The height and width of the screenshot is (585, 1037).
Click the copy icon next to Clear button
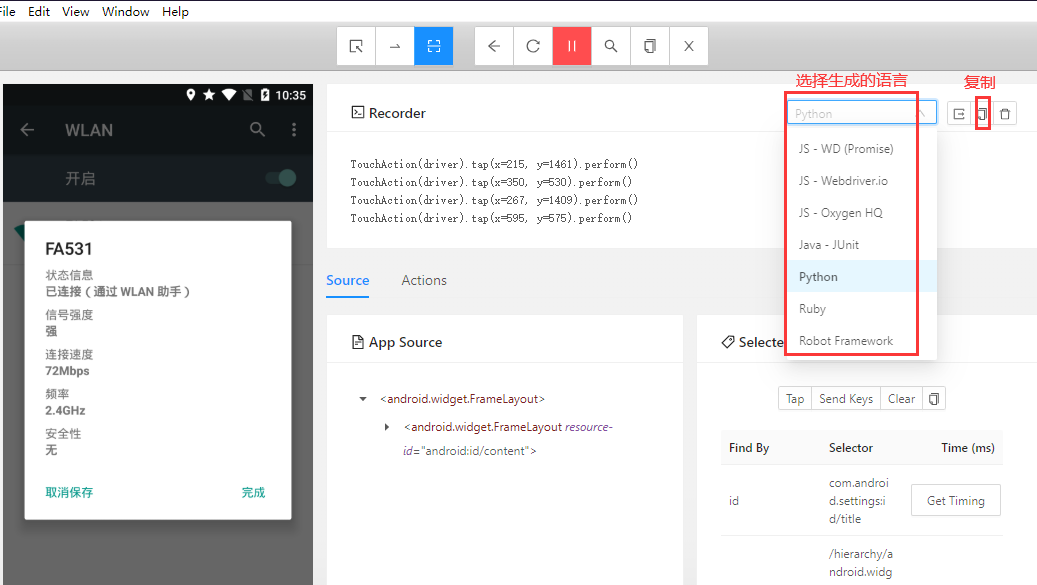click(933, 397)
